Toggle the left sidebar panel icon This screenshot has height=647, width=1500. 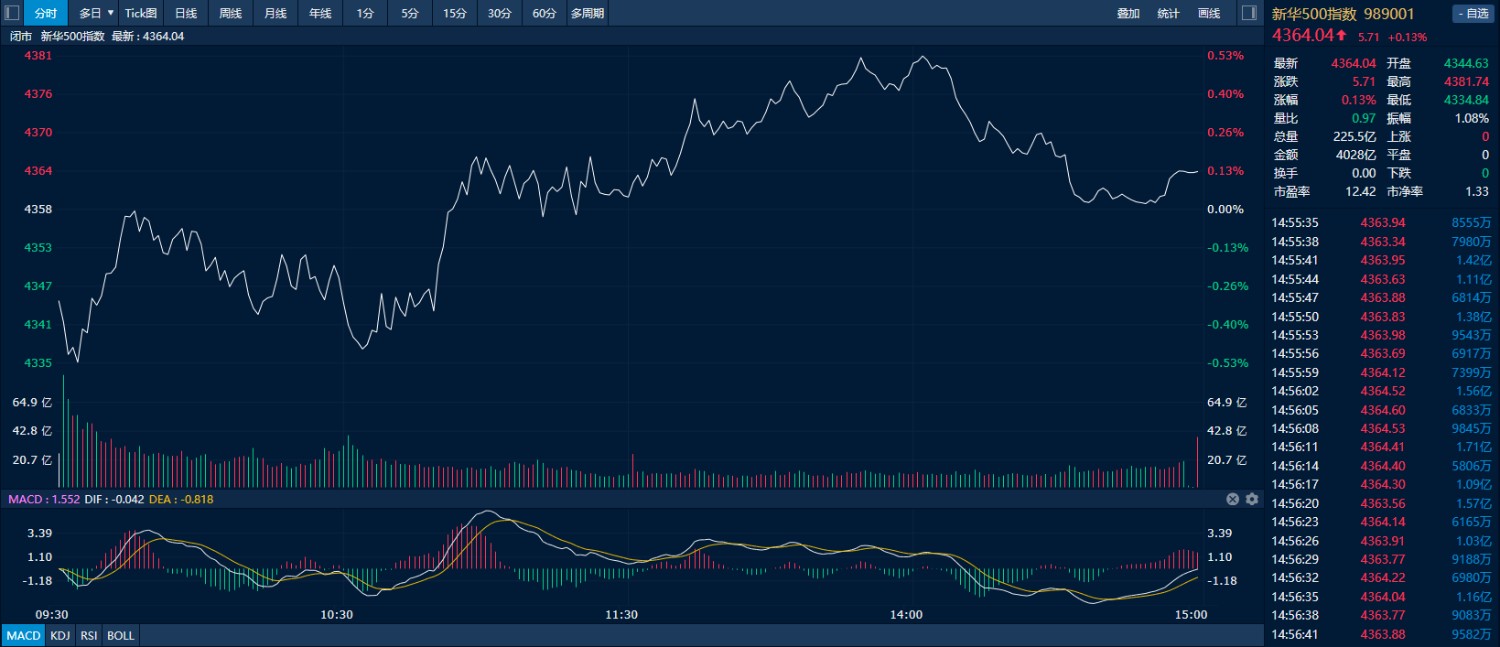tap(12, 13)
